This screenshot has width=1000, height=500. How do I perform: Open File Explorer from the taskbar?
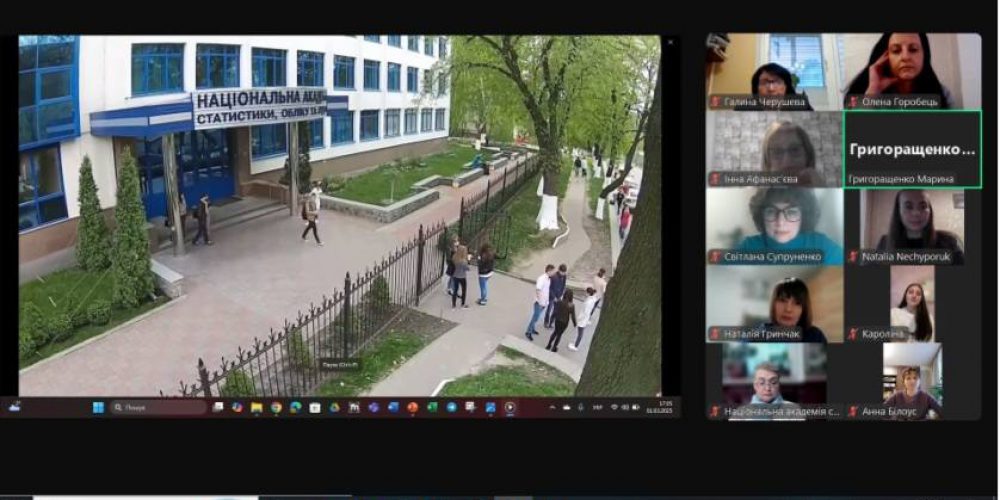256,408
